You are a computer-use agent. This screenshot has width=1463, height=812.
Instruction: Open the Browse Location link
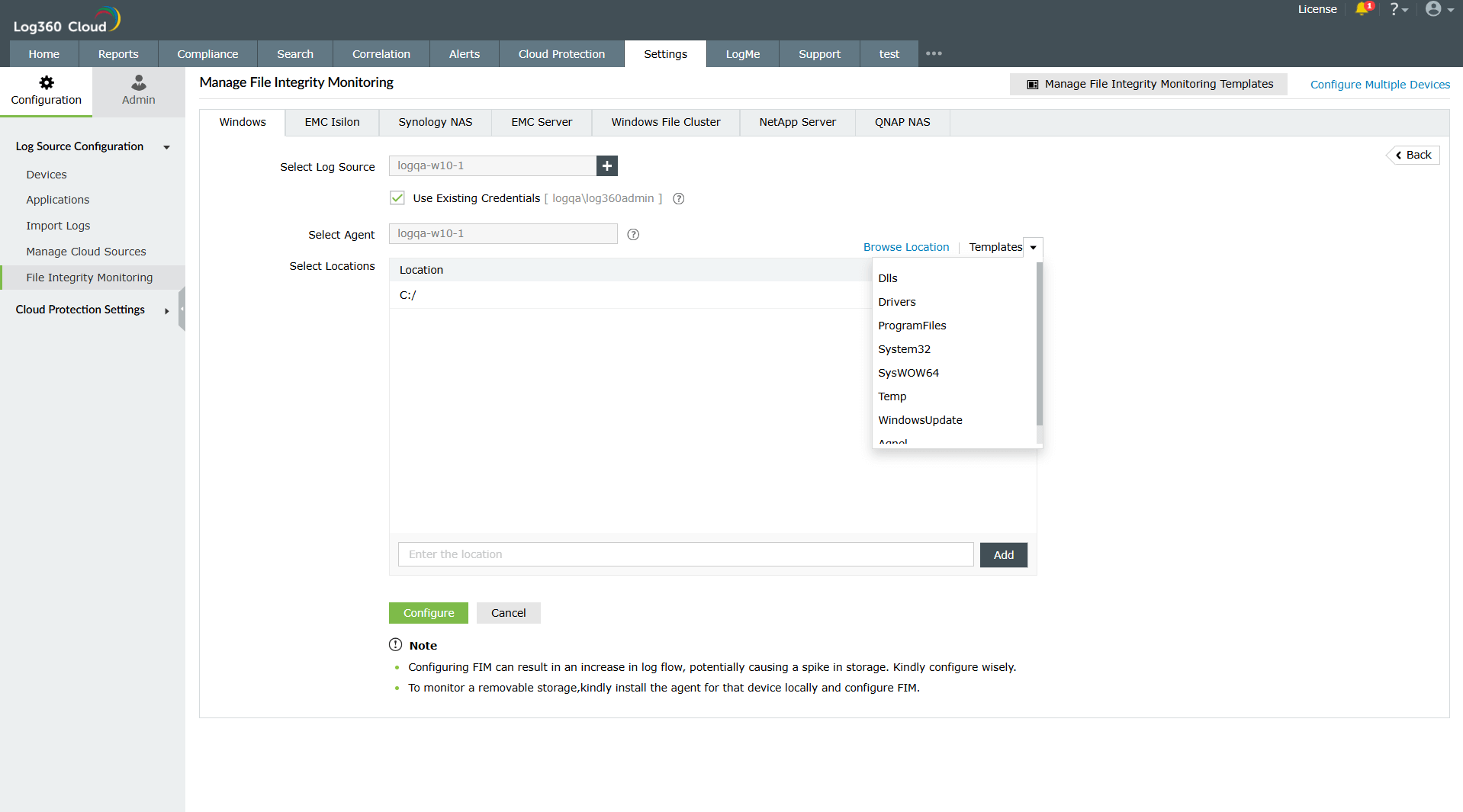905,247
